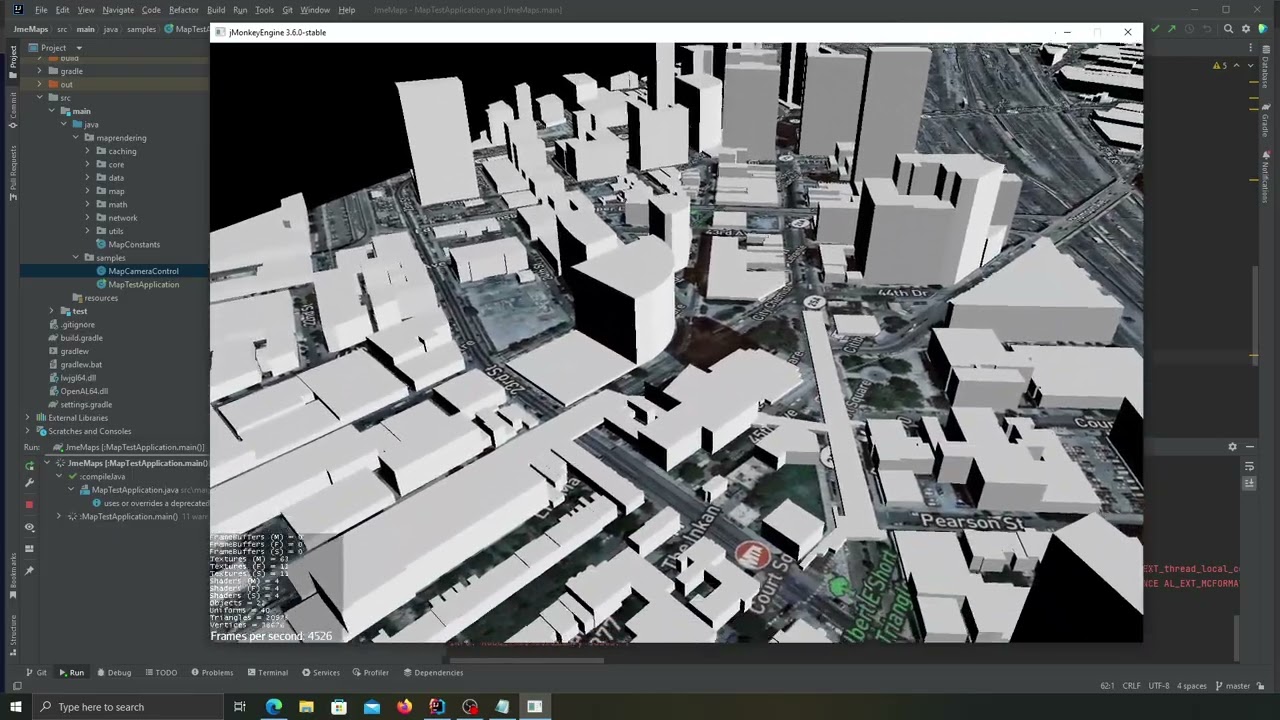Click the Rerun button in Run panel
1280x720 pixels.
pos(29,465)
